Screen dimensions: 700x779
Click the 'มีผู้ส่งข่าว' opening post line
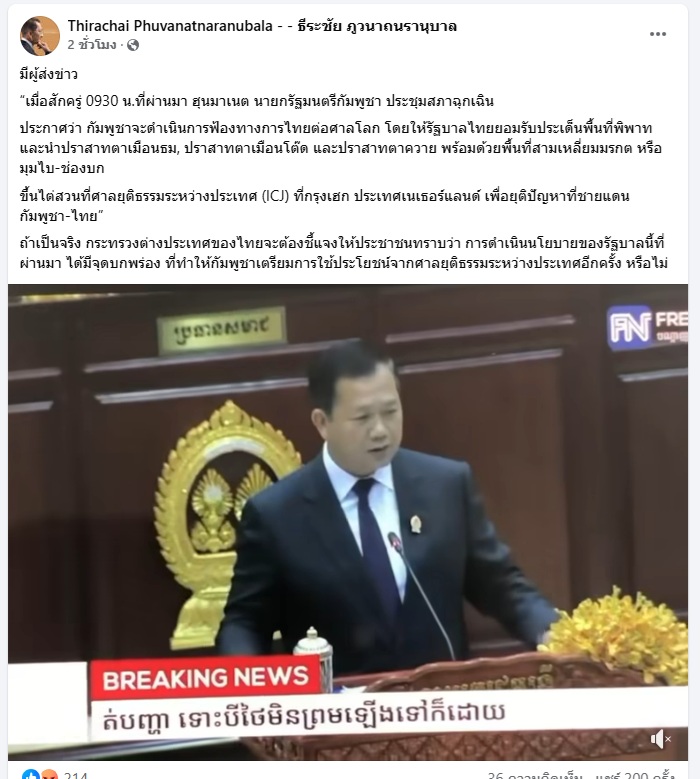coord(49,75)
